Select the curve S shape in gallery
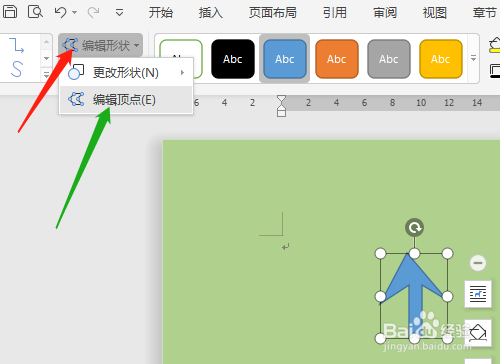This screenshot has width=500, height=364. pos(16,69)
